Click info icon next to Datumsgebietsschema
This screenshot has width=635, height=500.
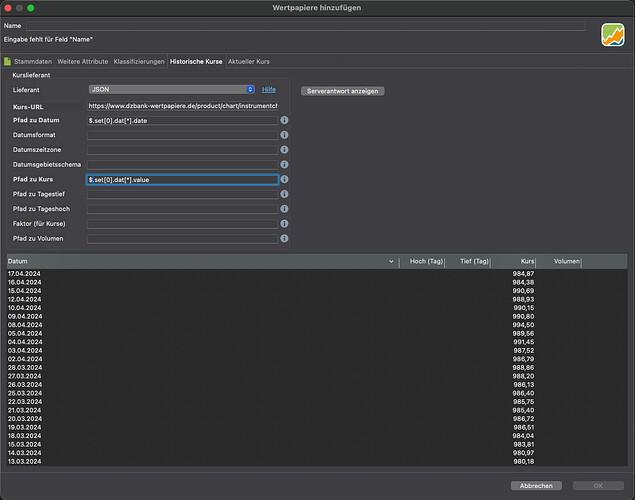coord(284,164)
